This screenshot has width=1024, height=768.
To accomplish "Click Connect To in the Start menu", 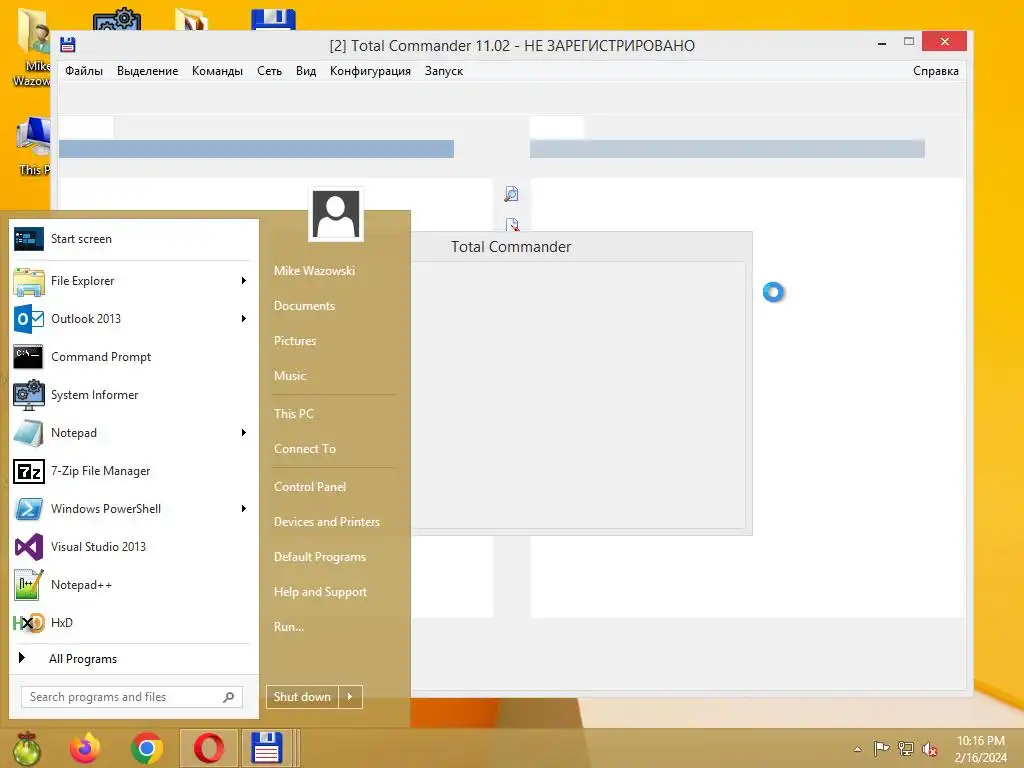I will tap(305, 449).
